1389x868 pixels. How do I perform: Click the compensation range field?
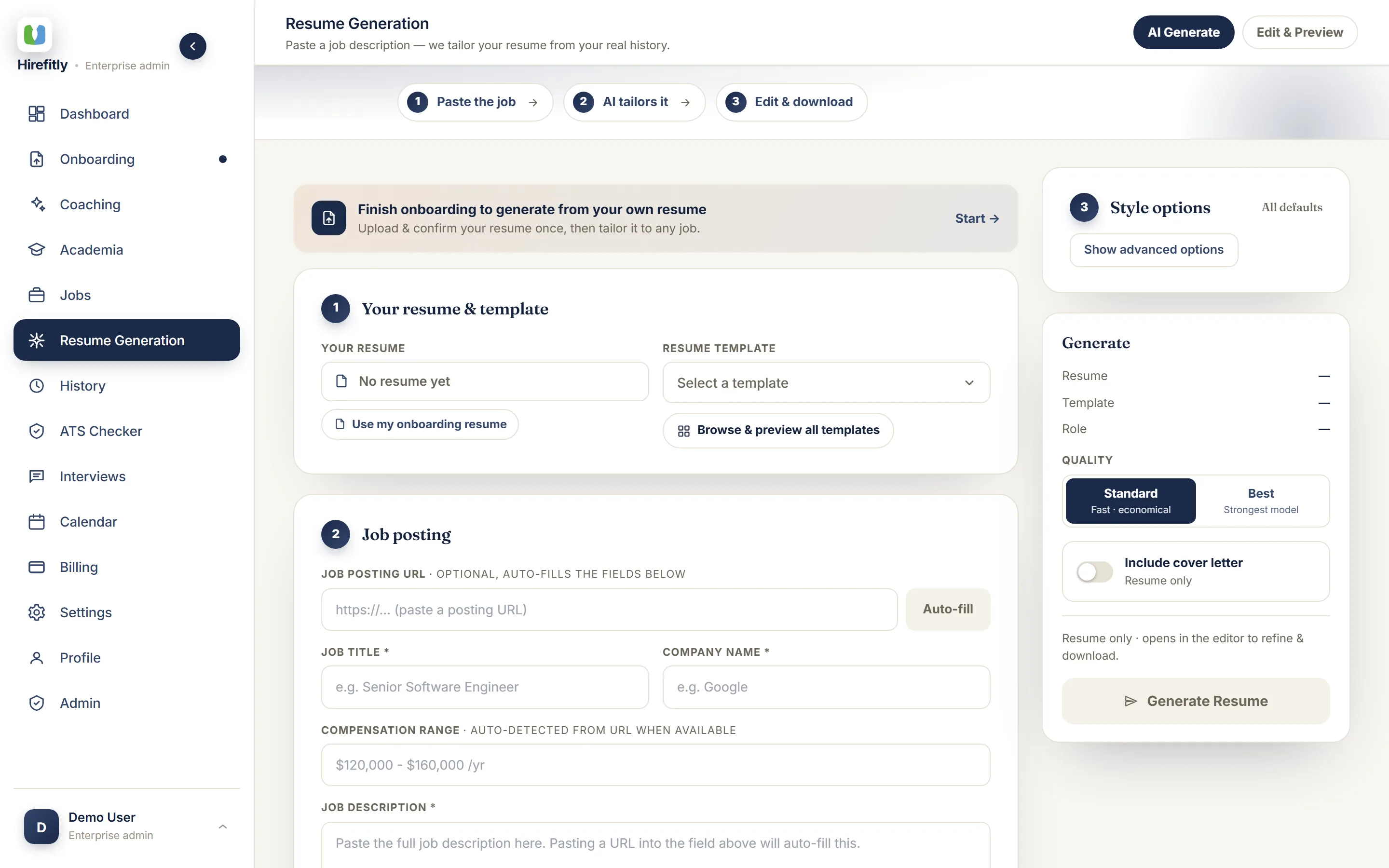click(655, 765)
